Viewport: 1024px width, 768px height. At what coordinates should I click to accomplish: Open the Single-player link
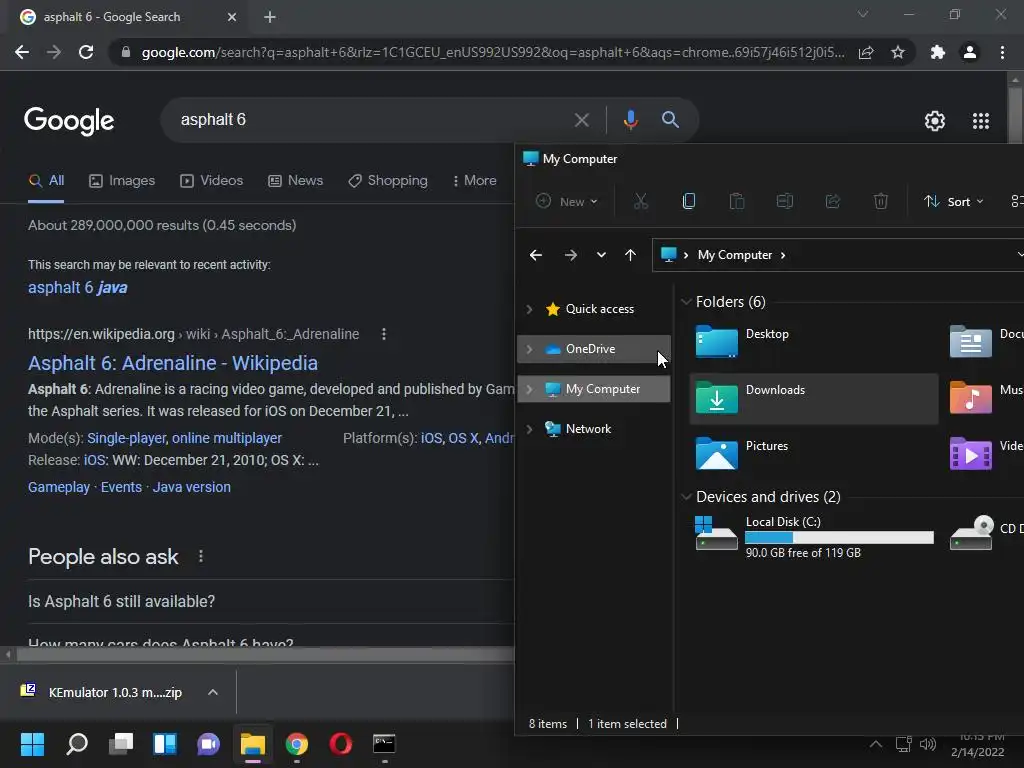127,438
